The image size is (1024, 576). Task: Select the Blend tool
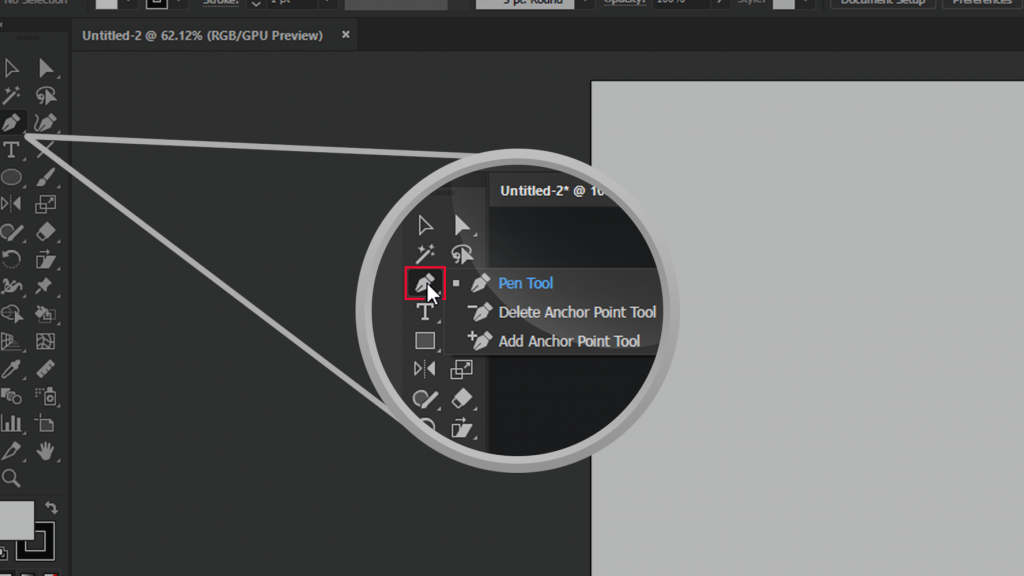click(x=12, y=396)
